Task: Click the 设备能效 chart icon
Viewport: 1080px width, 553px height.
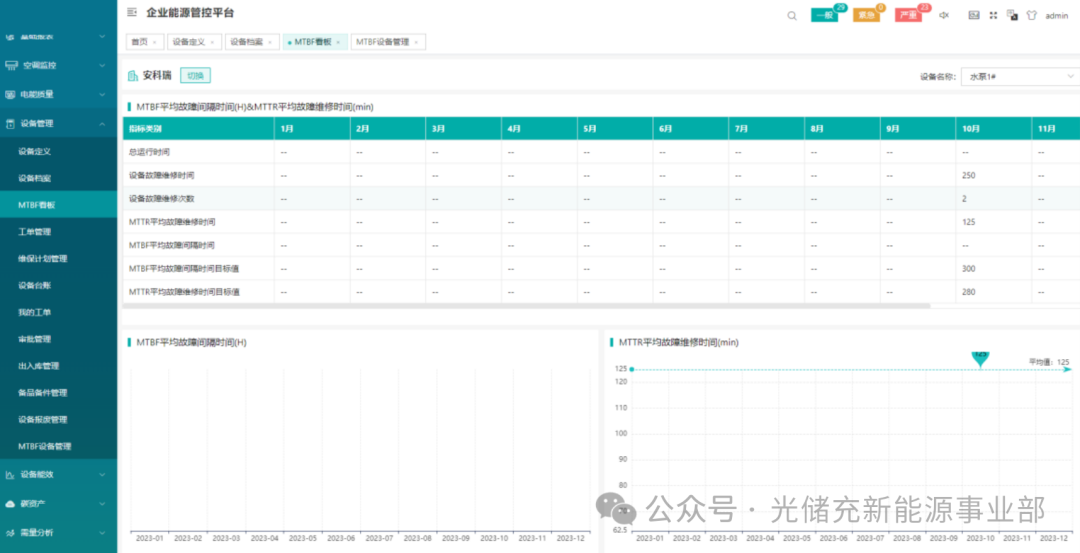Action: point(10,474)
